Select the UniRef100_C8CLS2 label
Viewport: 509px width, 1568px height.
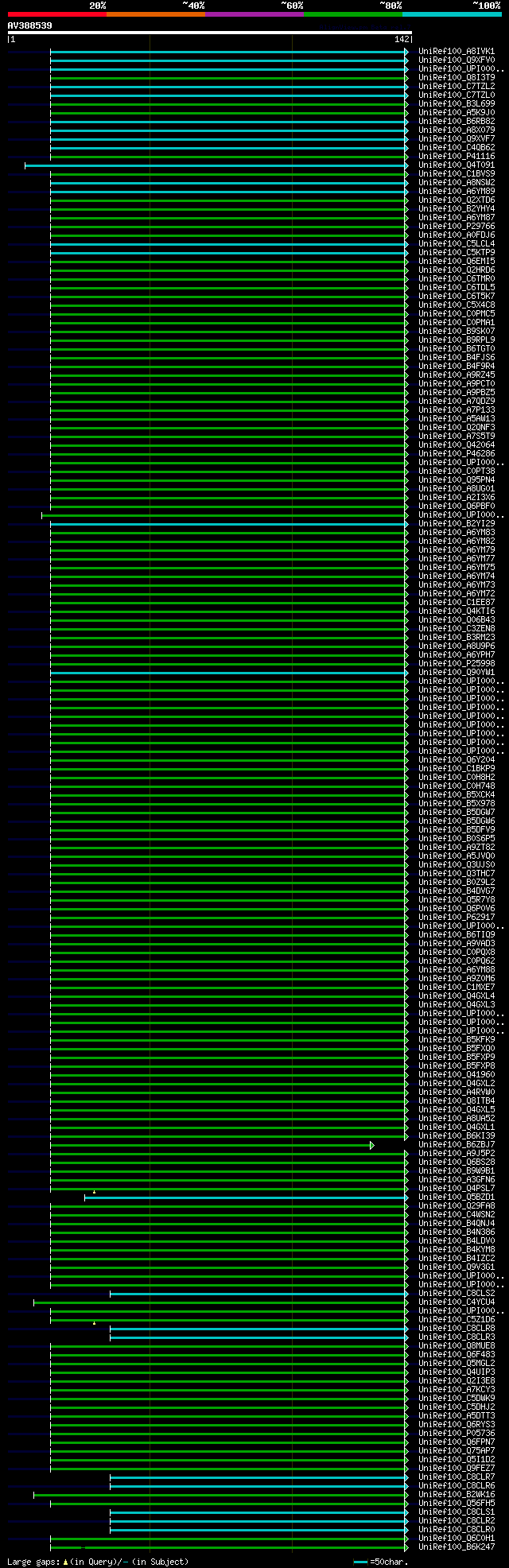point(457,1293)
